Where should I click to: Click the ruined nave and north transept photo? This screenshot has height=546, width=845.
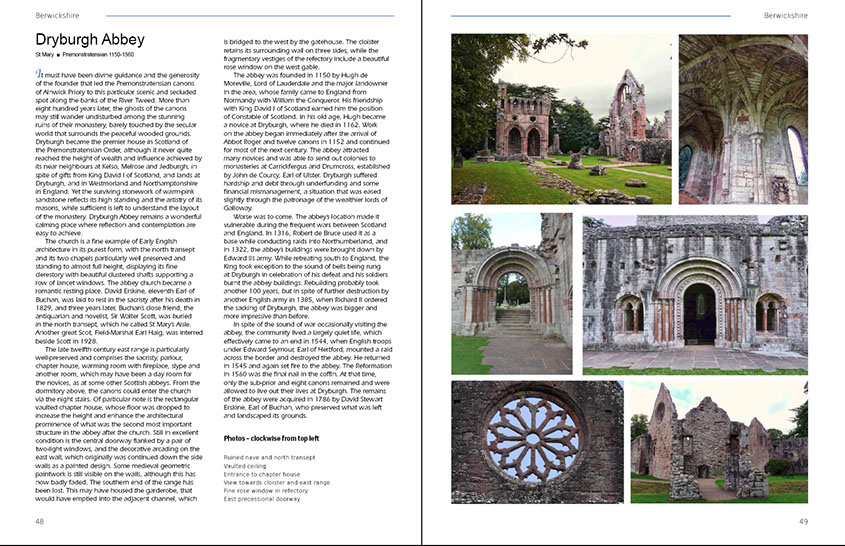click(561, 118)
